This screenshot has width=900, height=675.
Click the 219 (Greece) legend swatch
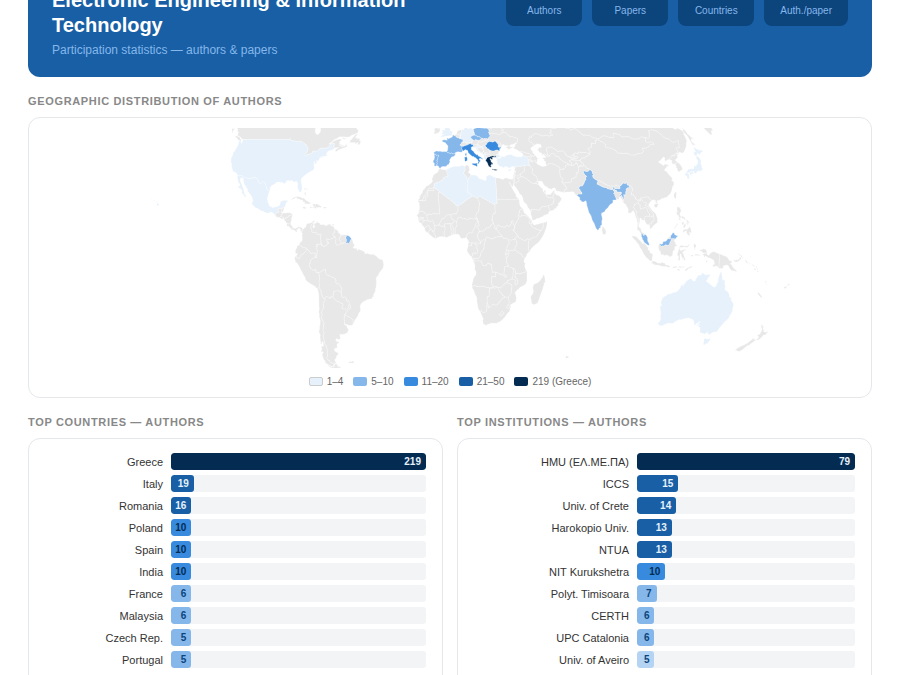pyautogui.click(x=521, y=382)
